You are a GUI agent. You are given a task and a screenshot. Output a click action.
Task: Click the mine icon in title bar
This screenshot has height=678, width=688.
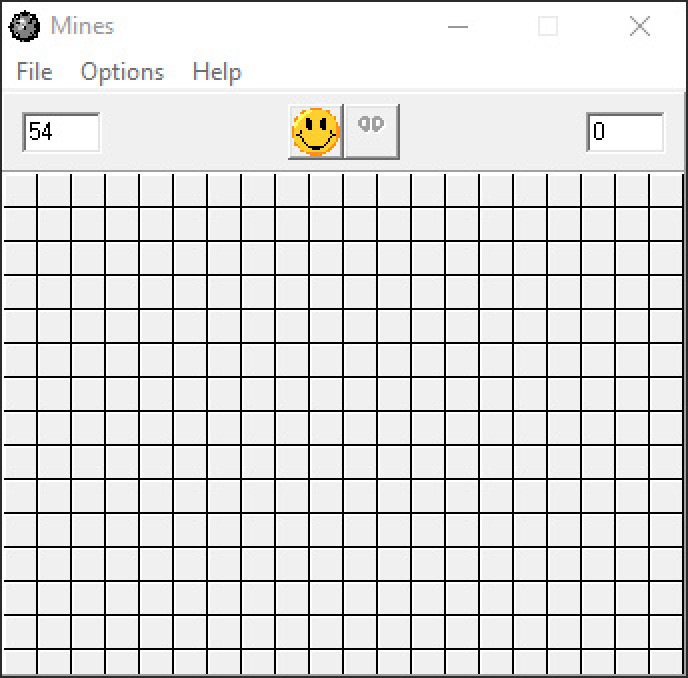25,27
